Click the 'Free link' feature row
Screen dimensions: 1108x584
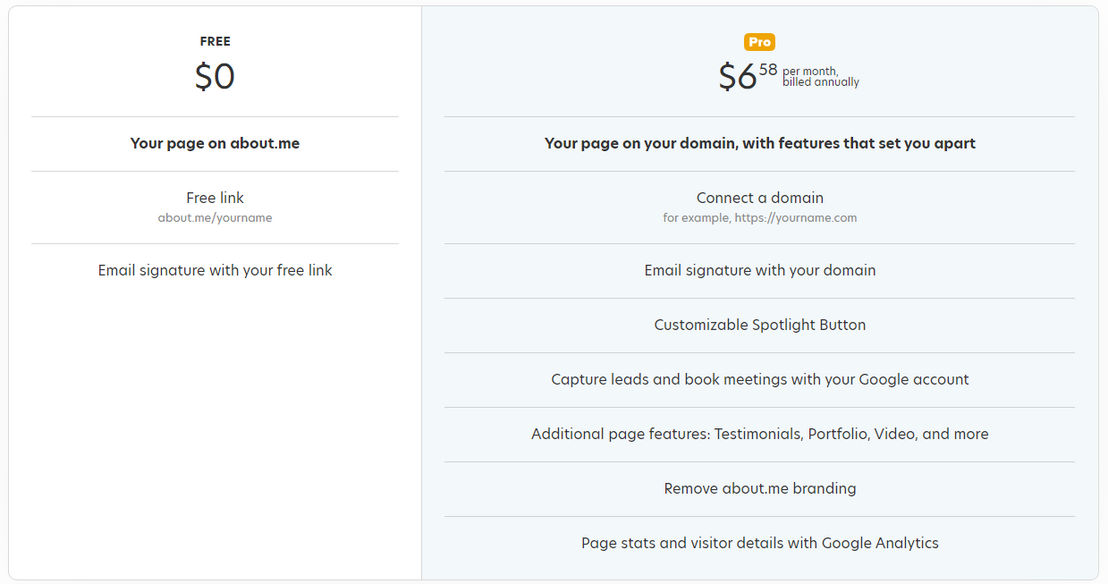[x=215, y=207]
